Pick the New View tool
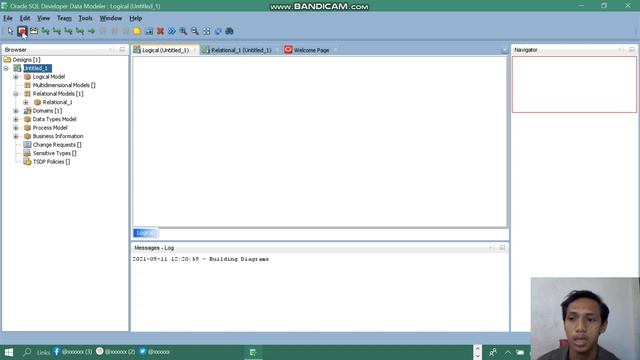 click(33, 31)
